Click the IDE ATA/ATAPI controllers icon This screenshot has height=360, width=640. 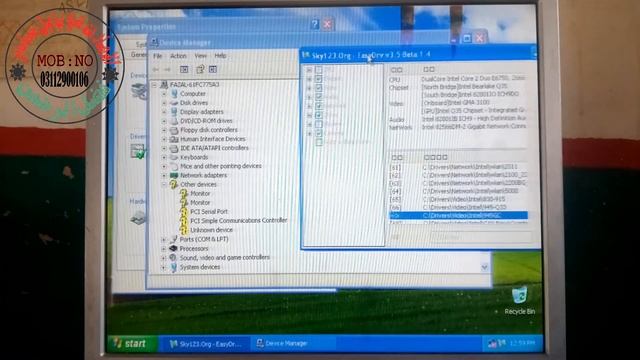174,148
